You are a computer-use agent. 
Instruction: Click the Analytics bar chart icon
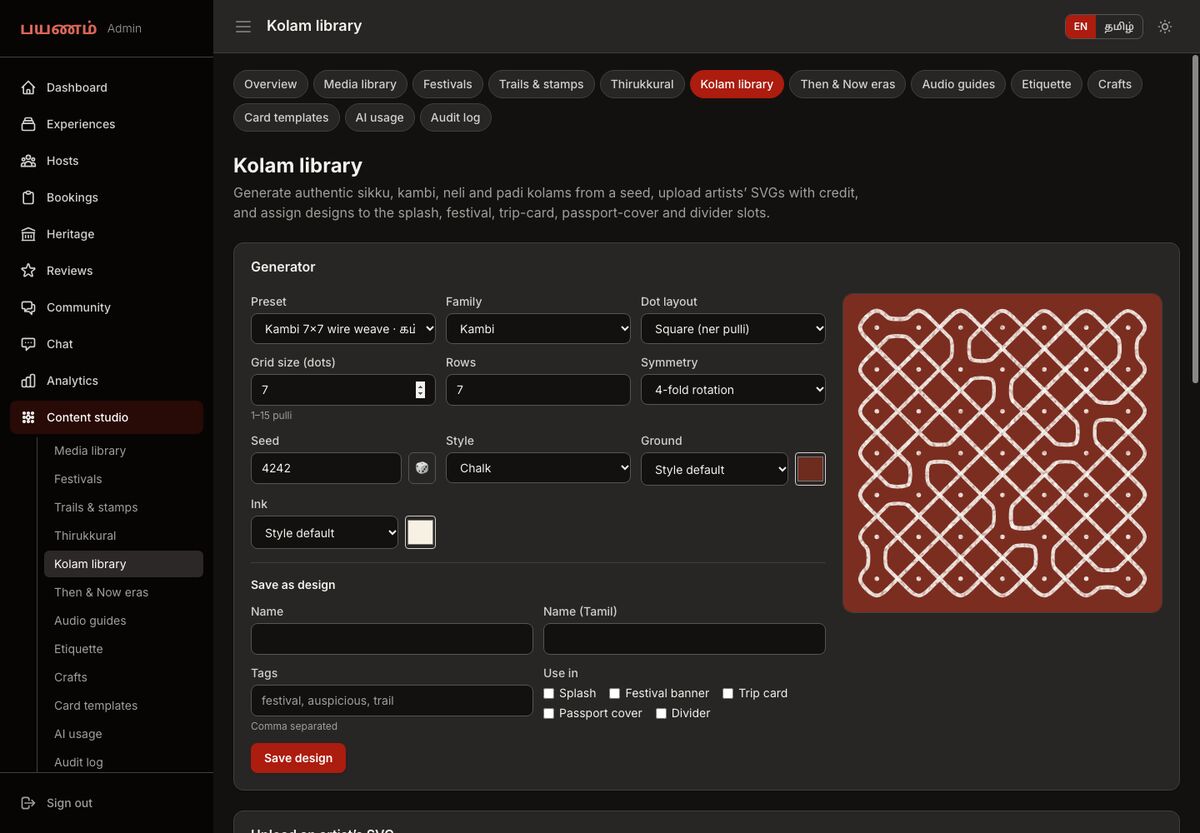click(x=28, y=381)
